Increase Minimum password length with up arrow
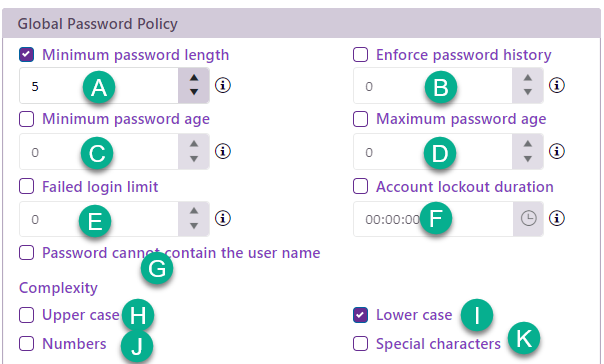 [194, 78]
